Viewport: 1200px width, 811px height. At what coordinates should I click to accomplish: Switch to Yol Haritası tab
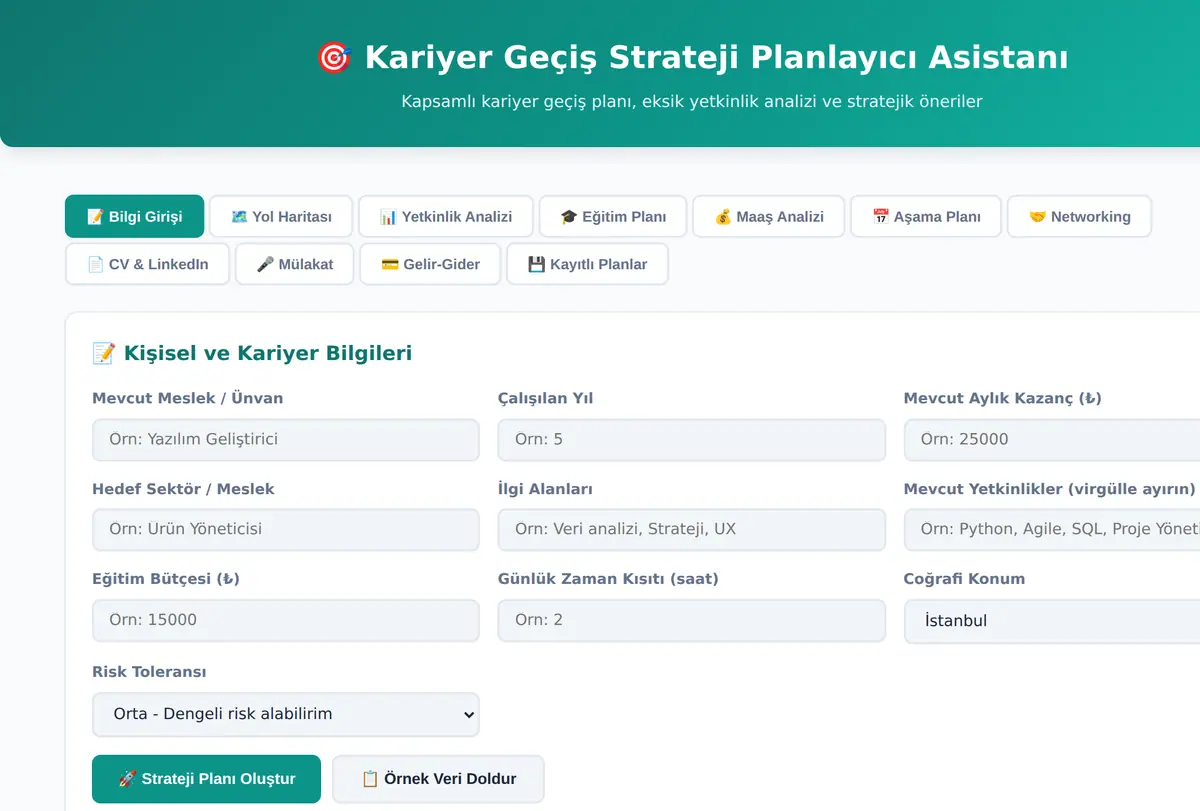click(x=281, y=216)
